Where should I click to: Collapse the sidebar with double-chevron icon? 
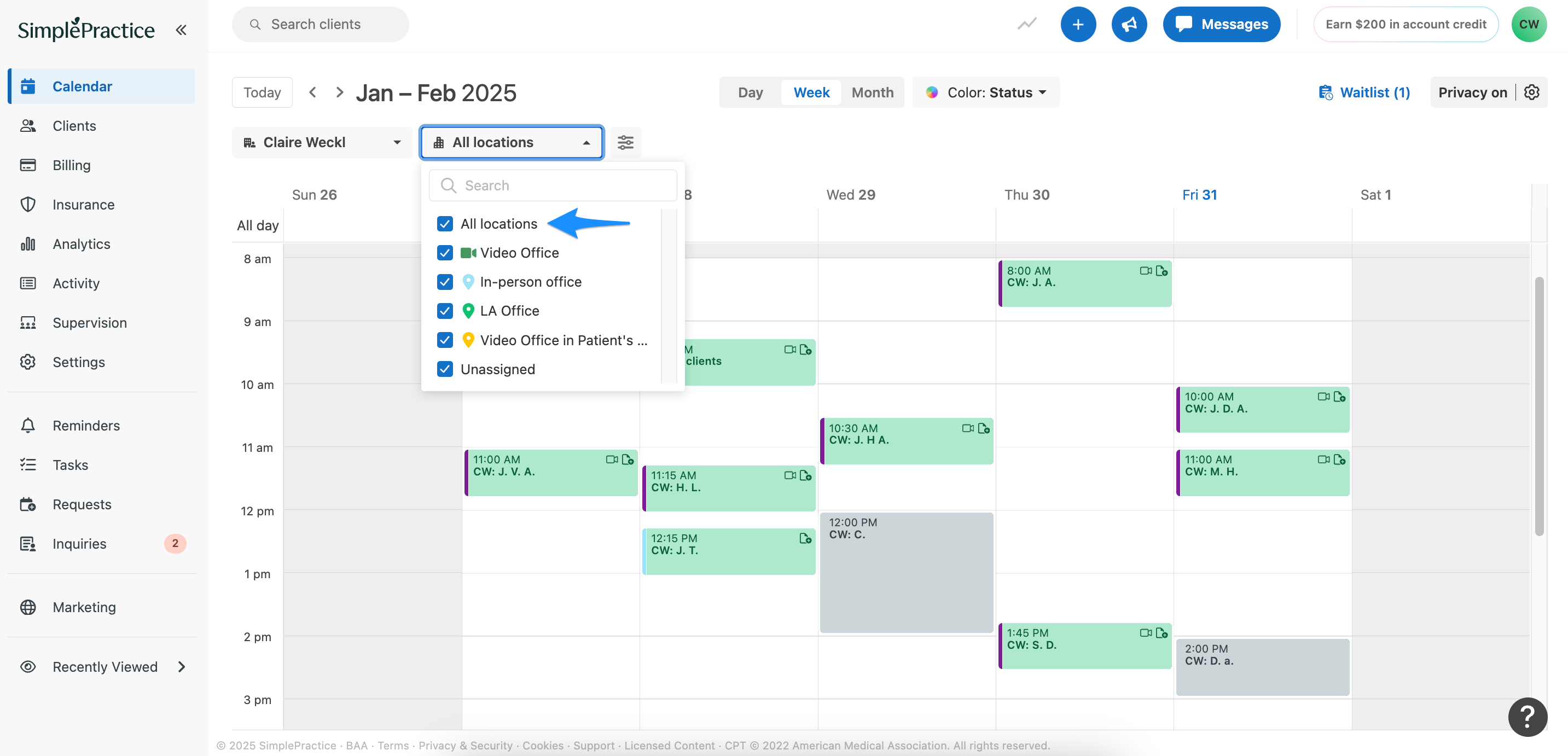pyautogui.click(x=181, y=30)
